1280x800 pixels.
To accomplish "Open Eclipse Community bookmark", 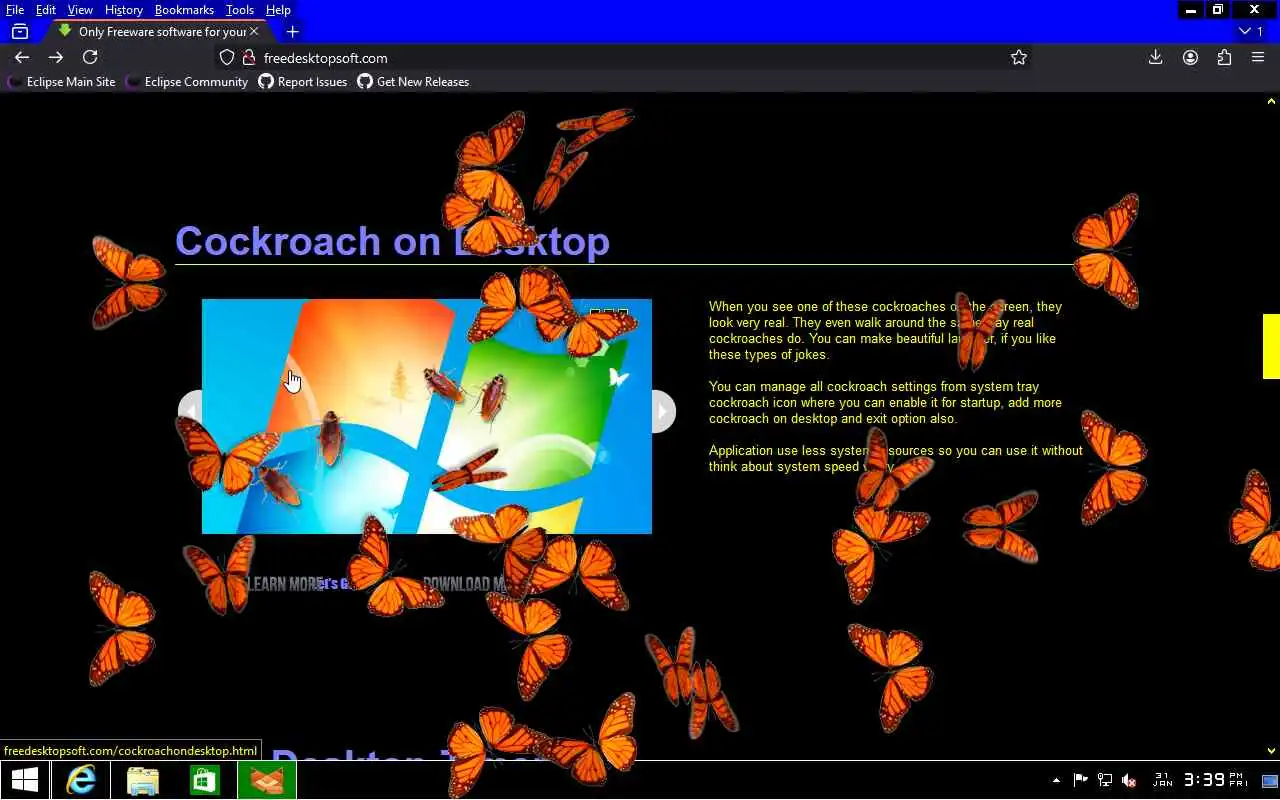I will coord(187,82).
